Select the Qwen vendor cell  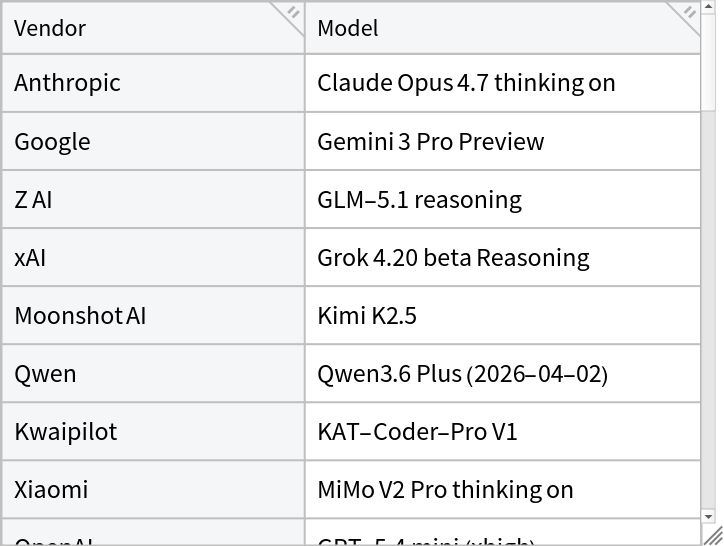click(x=153, y=373)
